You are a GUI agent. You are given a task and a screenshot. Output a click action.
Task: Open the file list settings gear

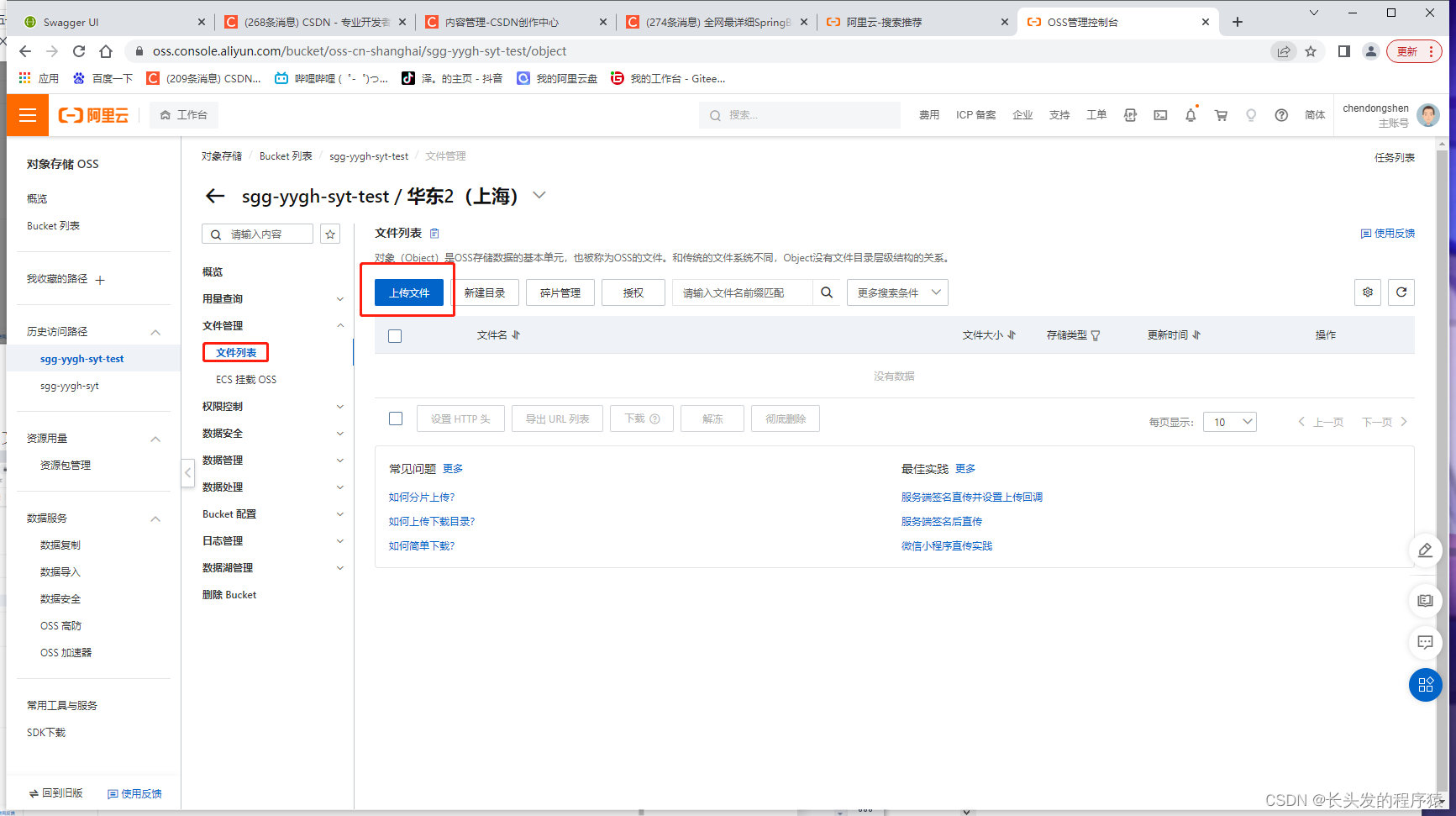click(x=1368, y=292)
